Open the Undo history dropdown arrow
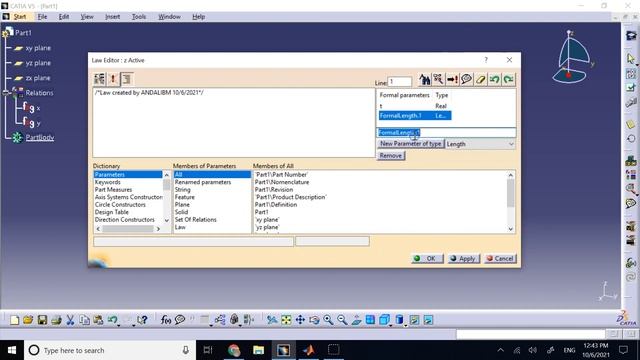Image resolution: width=640 pixels, height=360 pixels. tap(119, 325)
